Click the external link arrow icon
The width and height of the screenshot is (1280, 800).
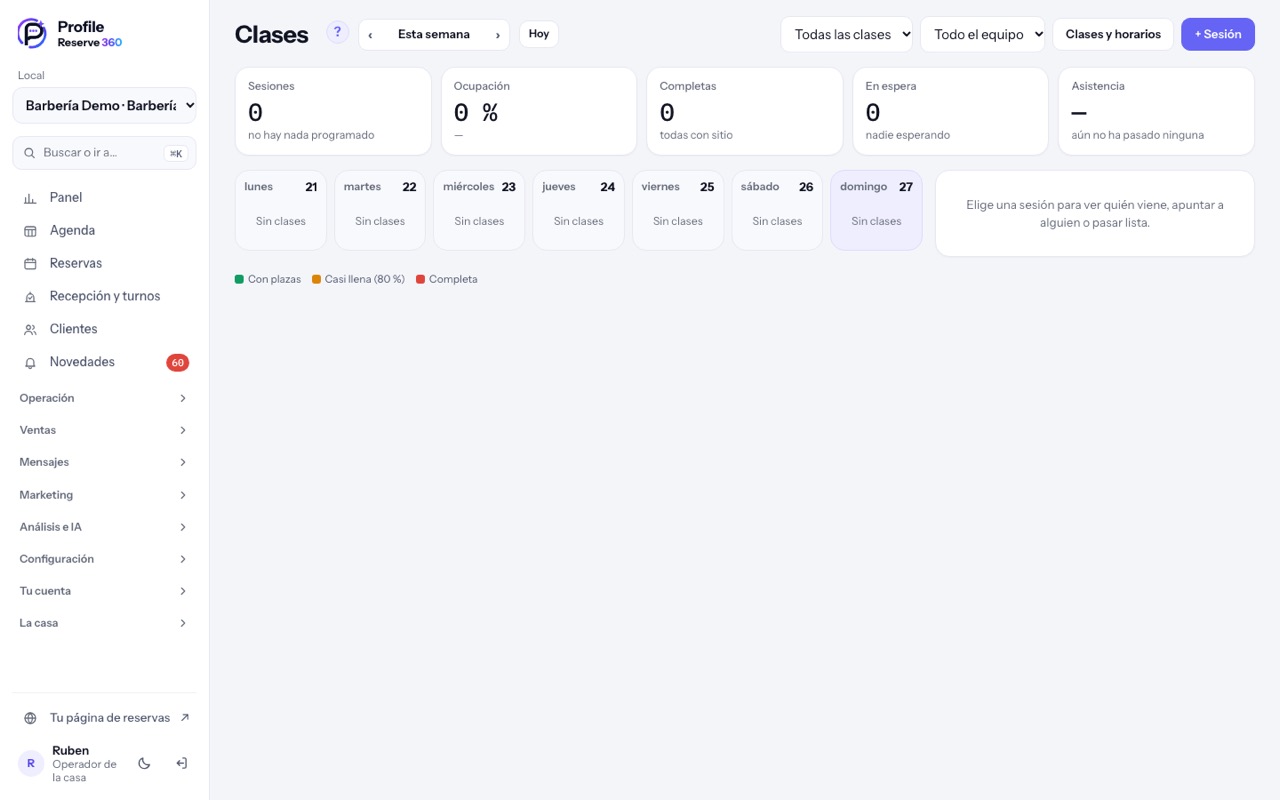click(184, 717)
